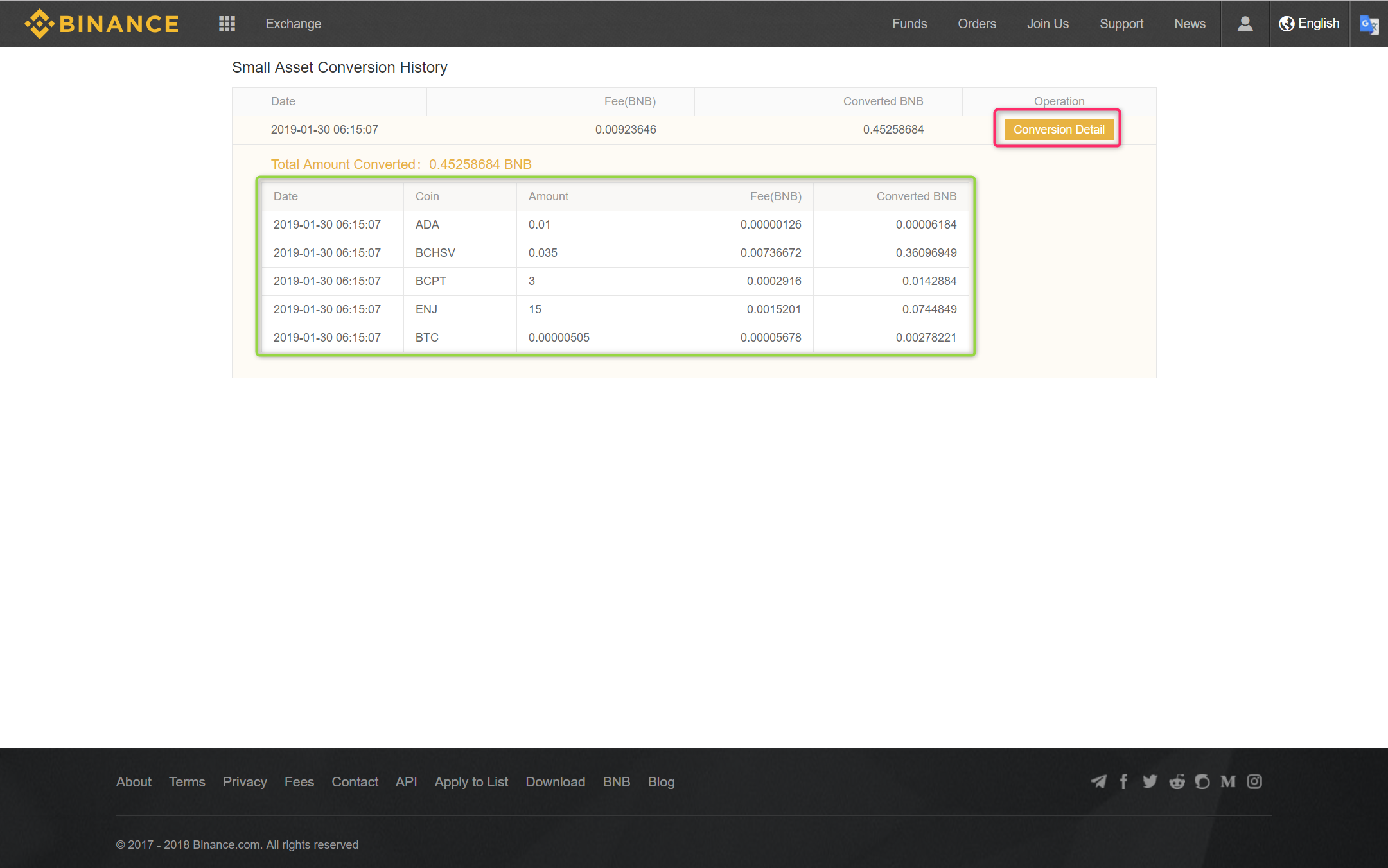Image resolution: width=1388 pixels, height=868 pixels.
Task: Click the ADA amount 0.01
Action: click(x=539, y=225)
